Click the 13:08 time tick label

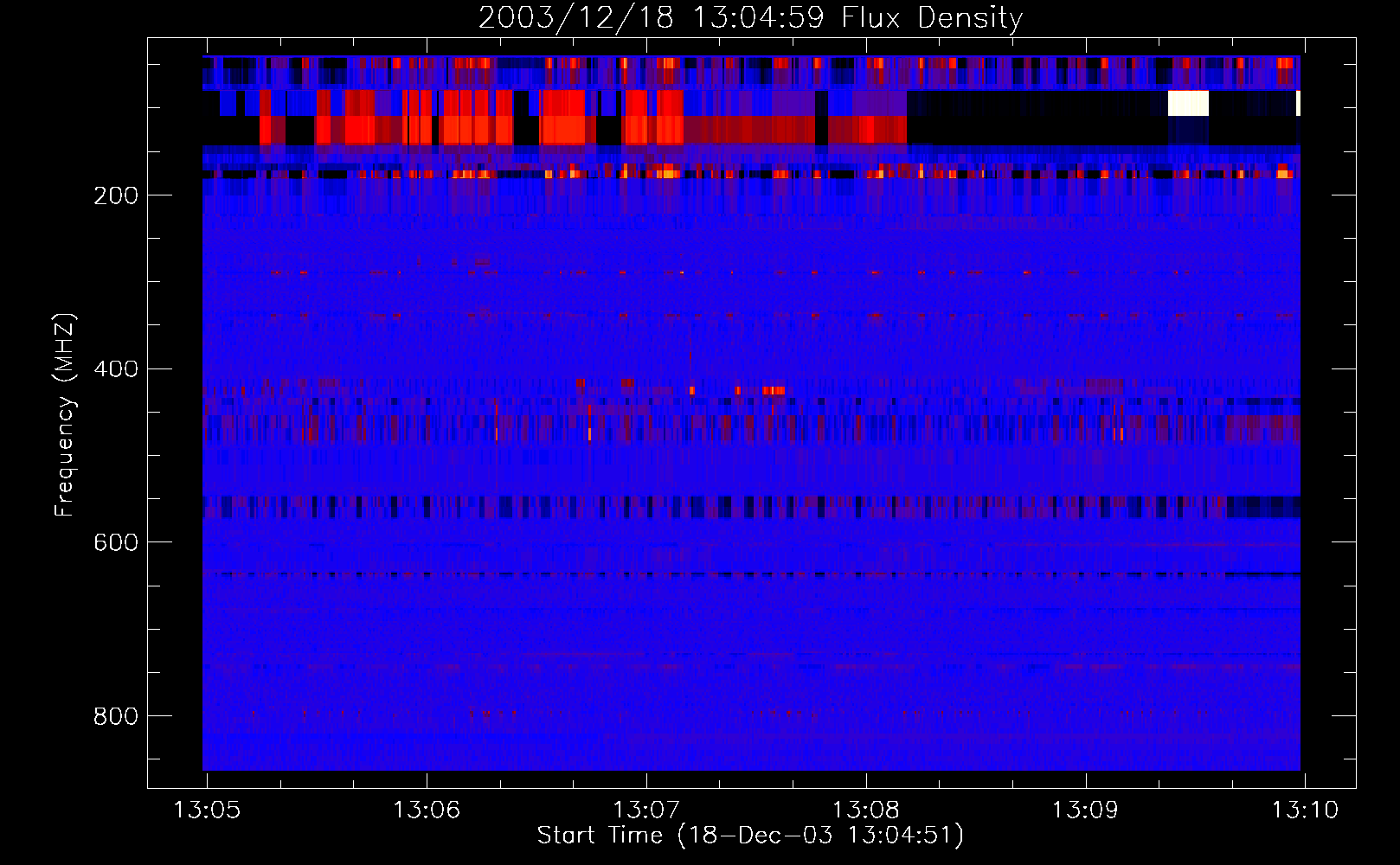pyautogui.click(x=866, y=811)
